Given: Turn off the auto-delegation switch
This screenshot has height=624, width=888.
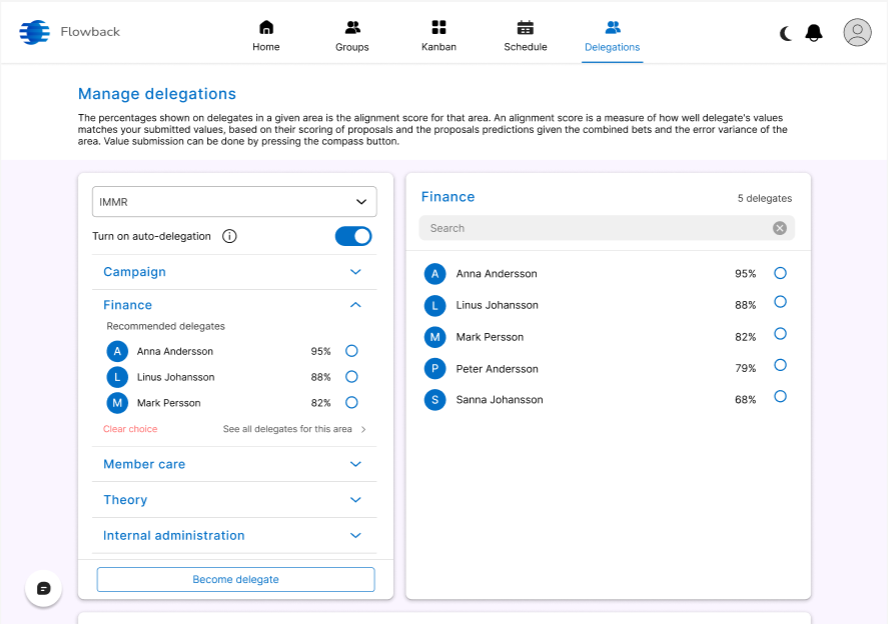Looking at the screenshot, I should [353, 236].
